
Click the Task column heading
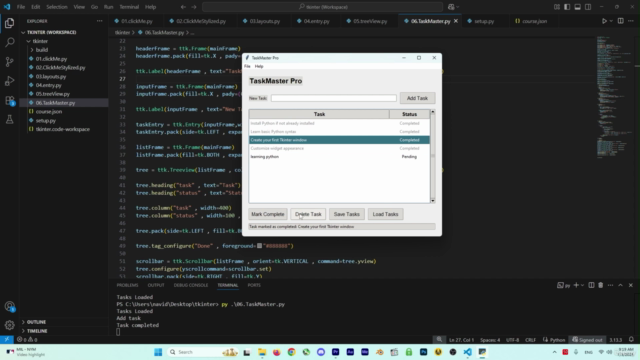pyautogui.click(x=319, y=114)
